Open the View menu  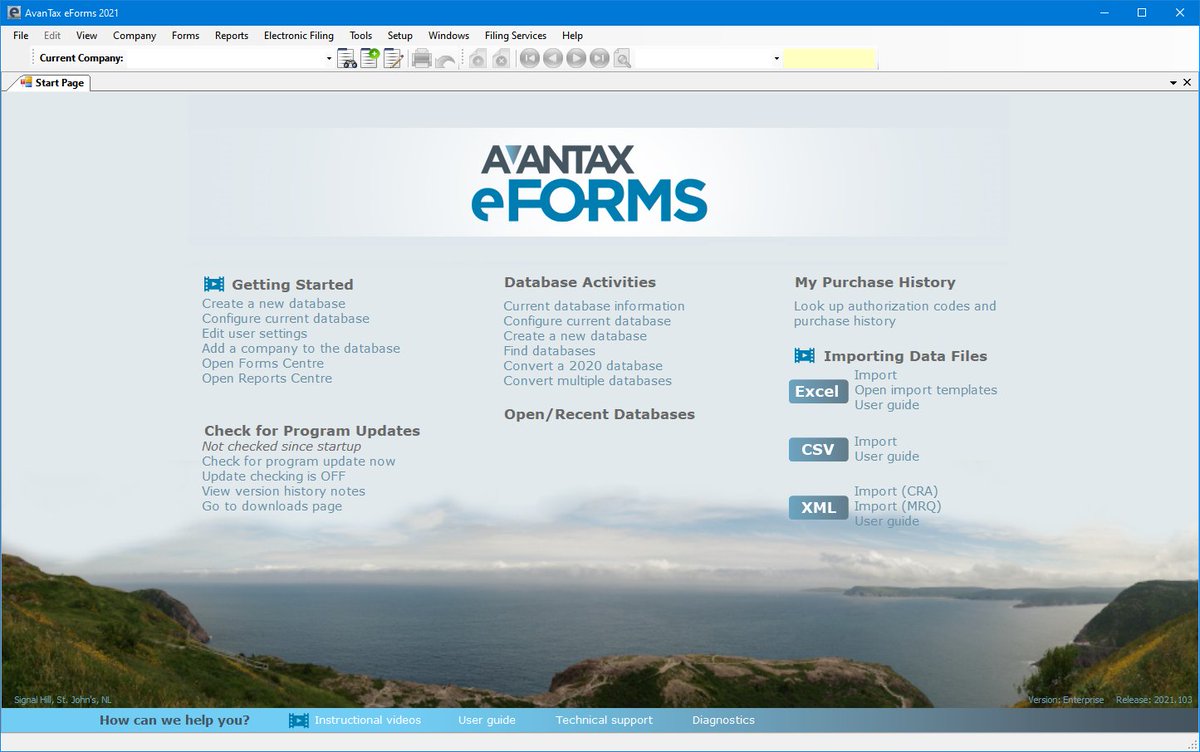86,35
